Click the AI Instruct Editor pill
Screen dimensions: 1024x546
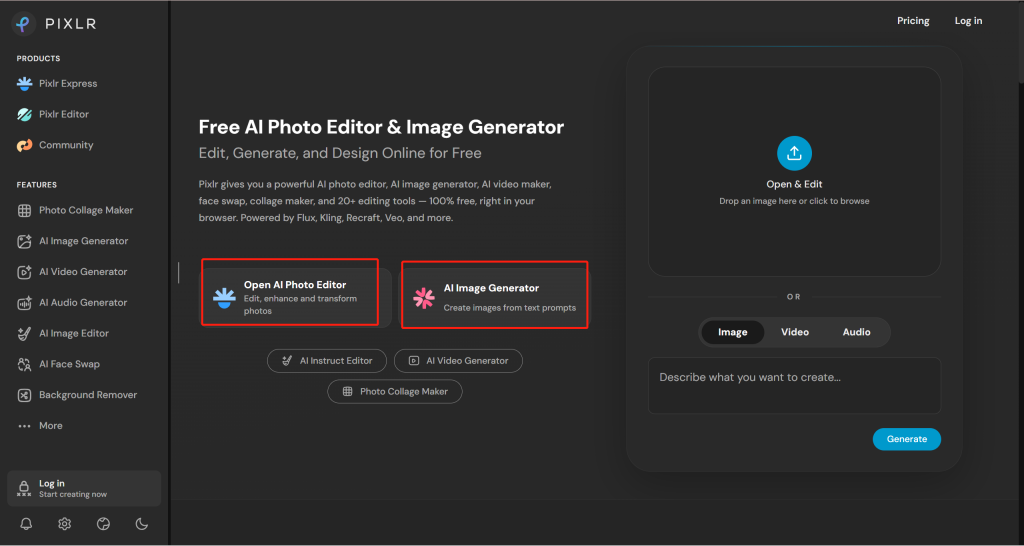click(x=327, y=361)
